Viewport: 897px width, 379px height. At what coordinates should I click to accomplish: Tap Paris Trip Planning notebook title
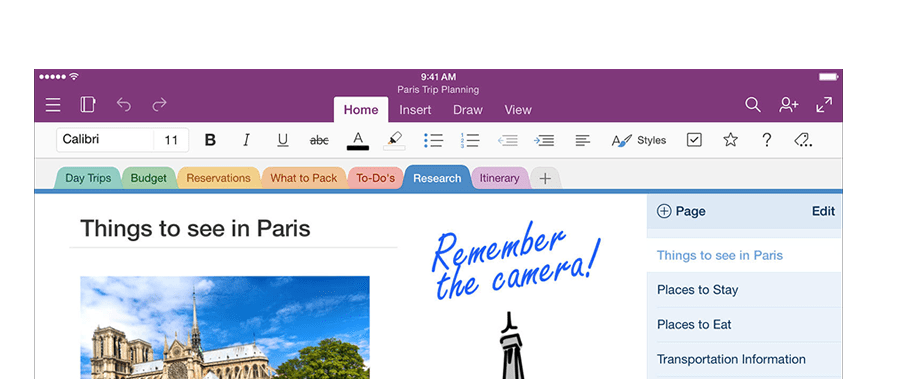(438, 90)
